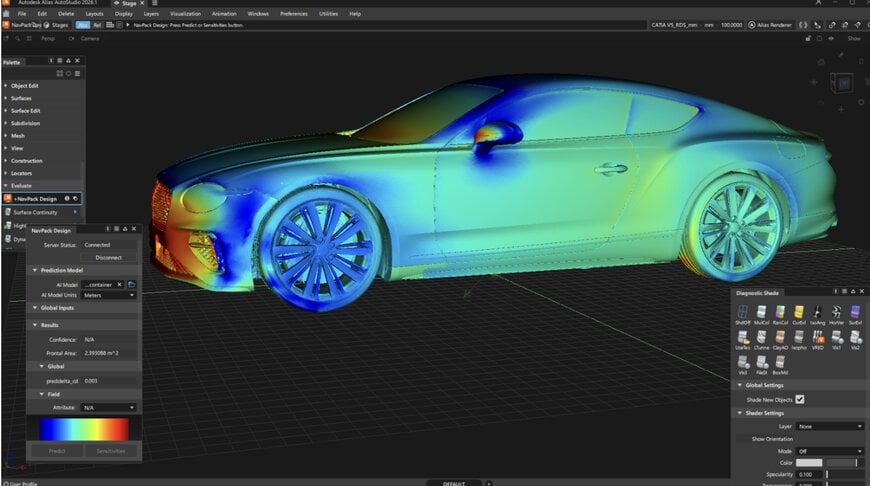870x486 pixels.
Task: Select the VRED shader icon
Action: 817,337
